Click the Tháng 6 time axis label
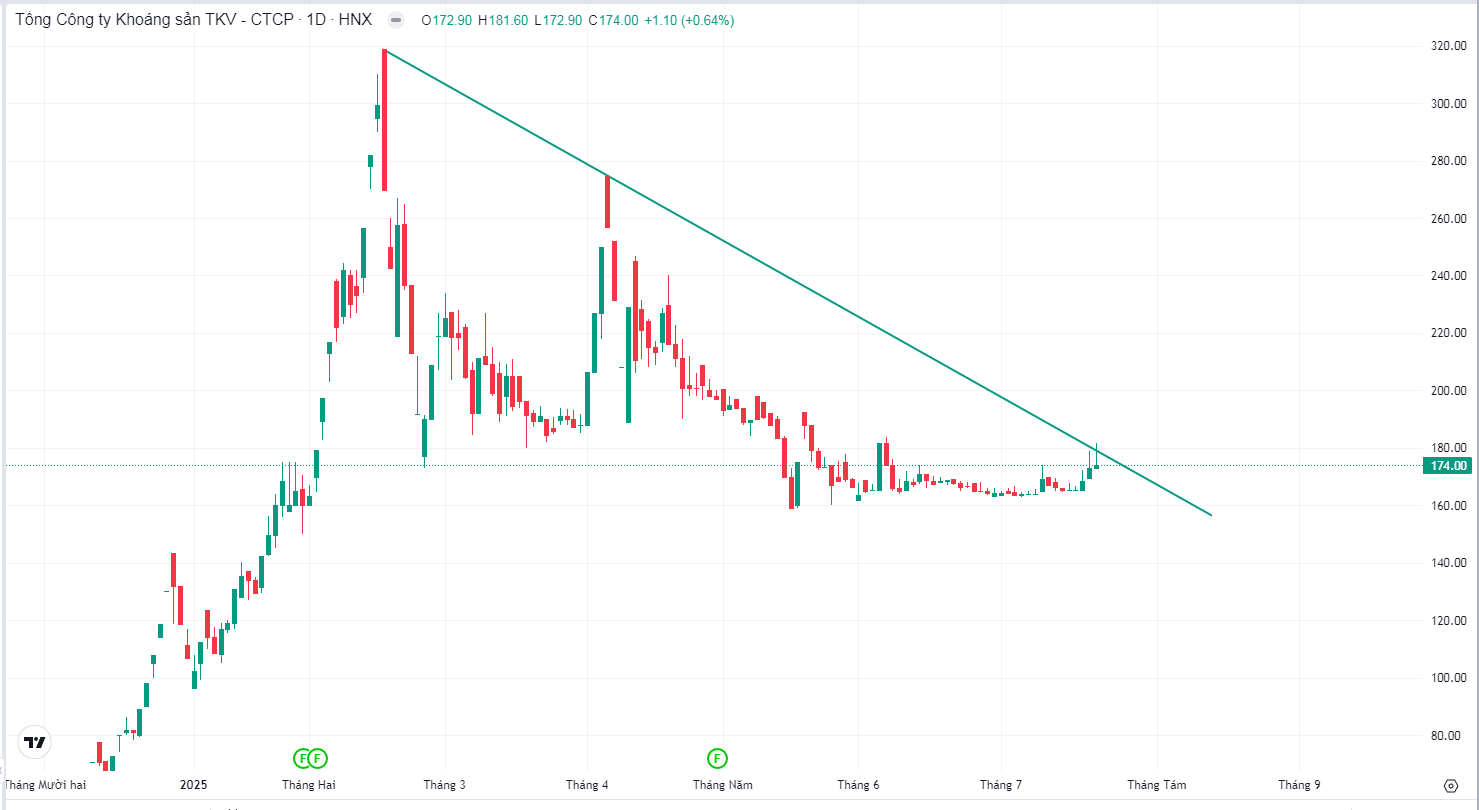1479x810 pixels. [859, 785]
